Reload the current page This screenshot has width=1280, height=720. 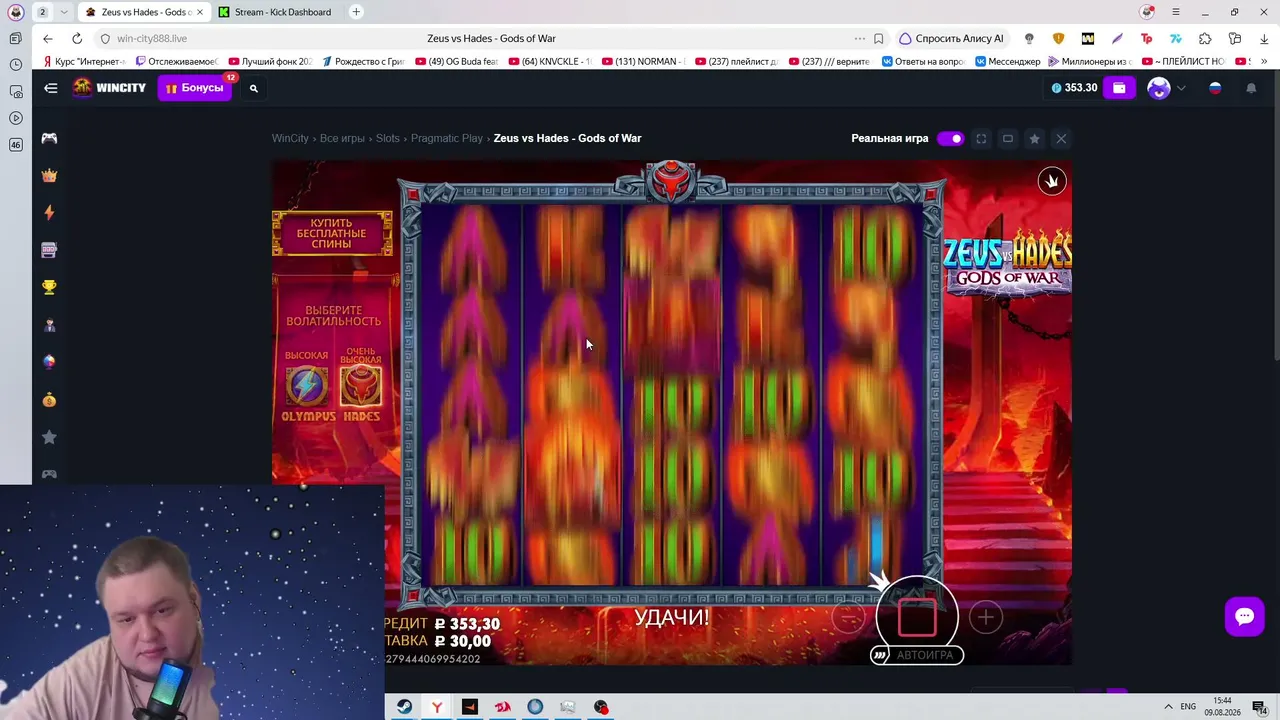[77, 38]
